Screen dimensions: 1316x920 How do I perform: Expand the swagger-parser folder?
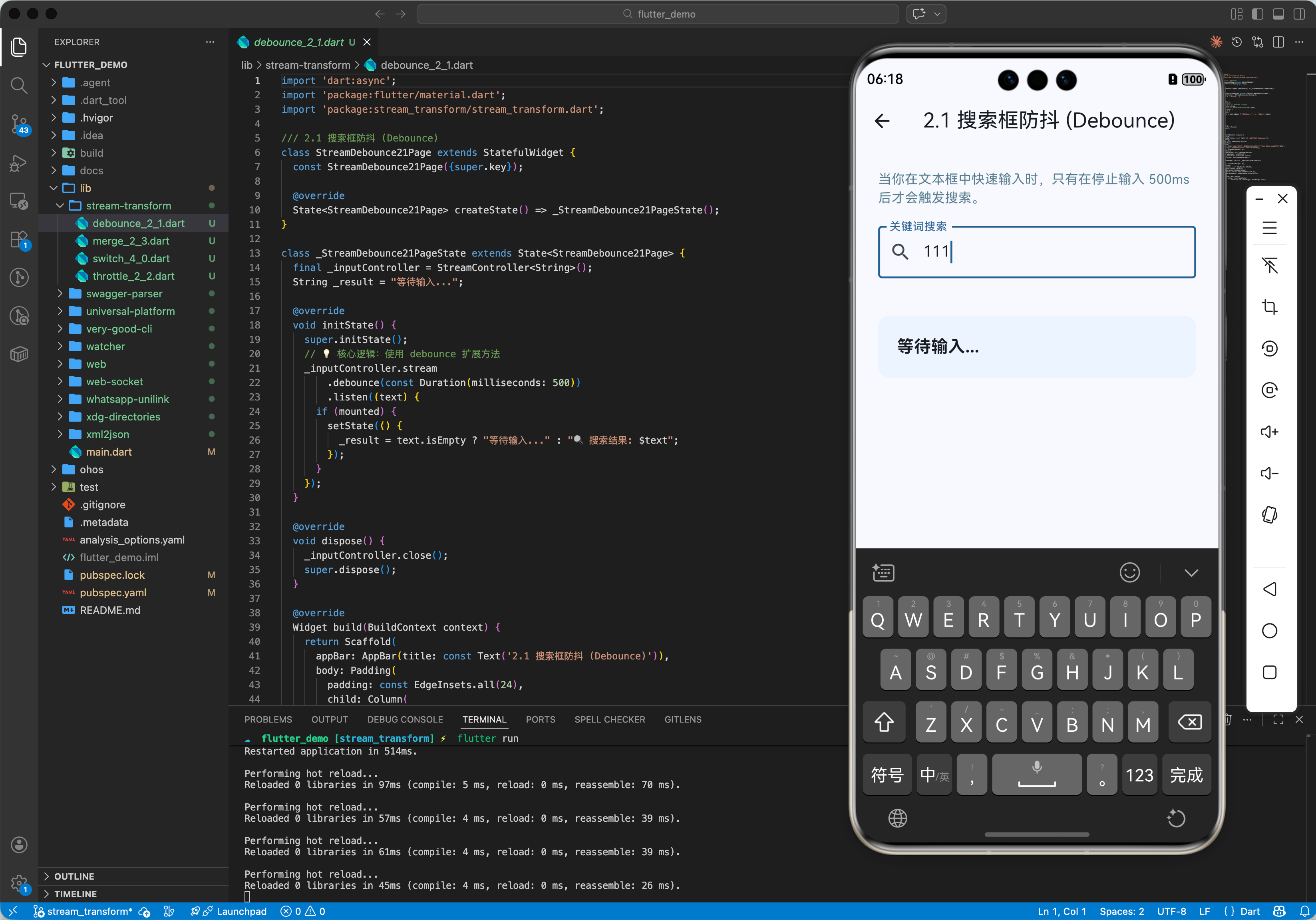(124, 293)
